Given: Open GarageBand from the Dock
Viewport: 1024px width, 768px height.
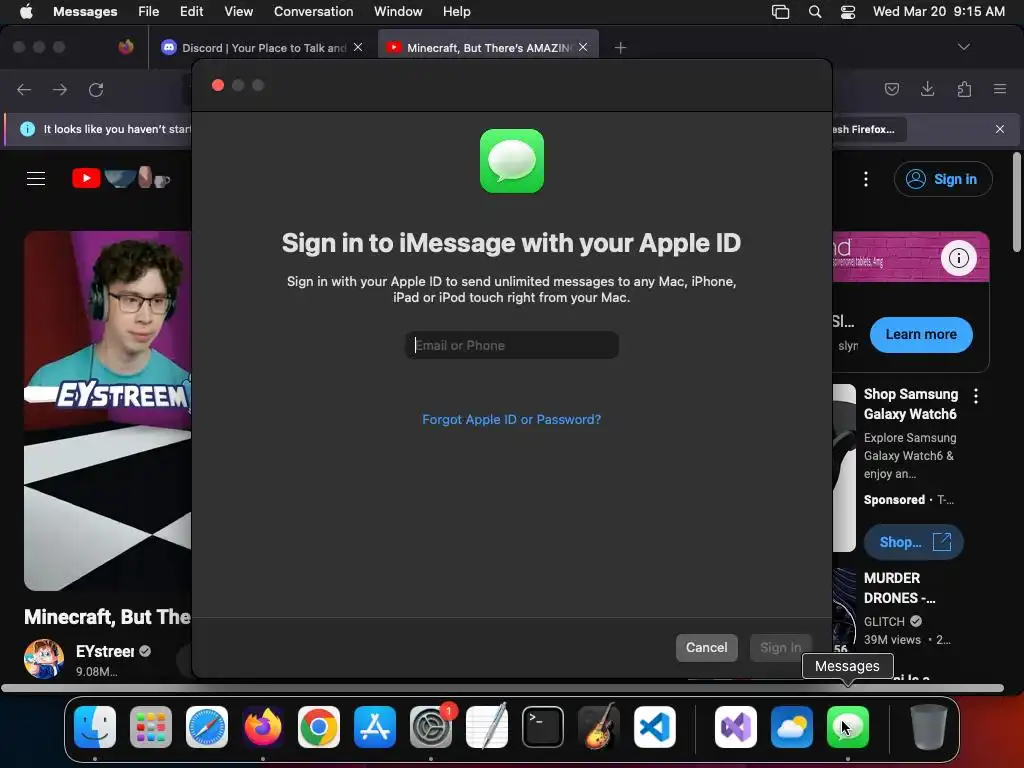Looking at the screenshot, I should coord(599,727).
